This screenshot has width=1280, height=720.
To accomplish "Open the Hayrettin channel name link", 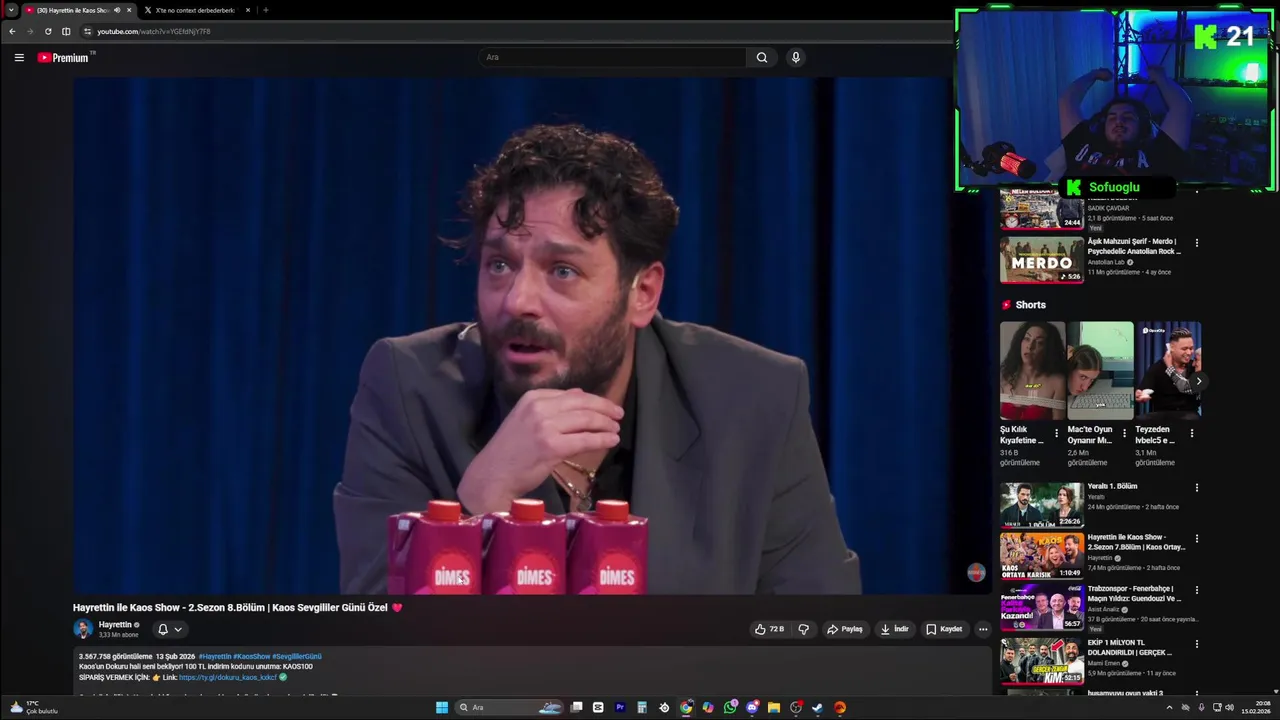I will tap(115, 625).
